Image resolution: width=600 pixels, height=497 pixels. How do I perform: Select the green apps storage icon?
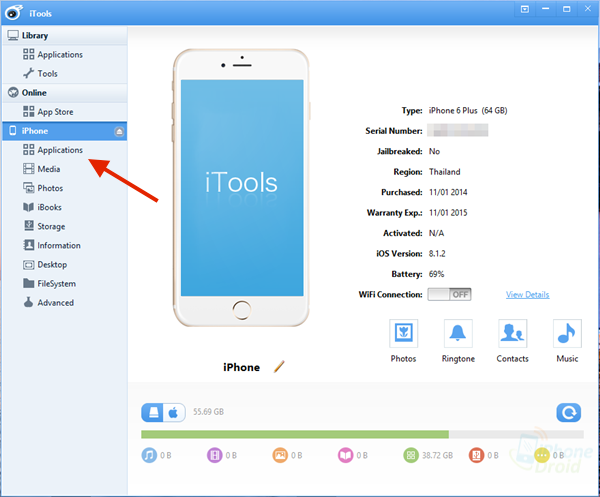[x=411, y=455]
